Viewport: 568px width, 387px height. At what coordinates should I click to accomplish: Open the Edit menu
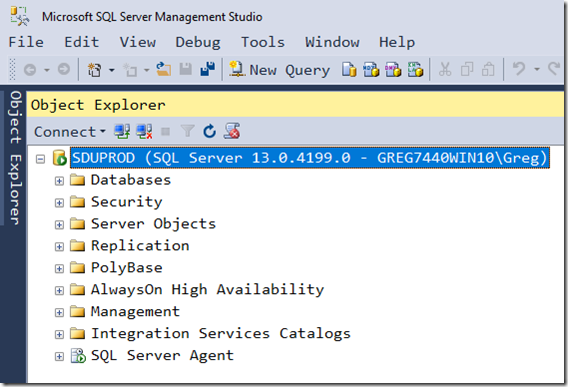(82, 42)
